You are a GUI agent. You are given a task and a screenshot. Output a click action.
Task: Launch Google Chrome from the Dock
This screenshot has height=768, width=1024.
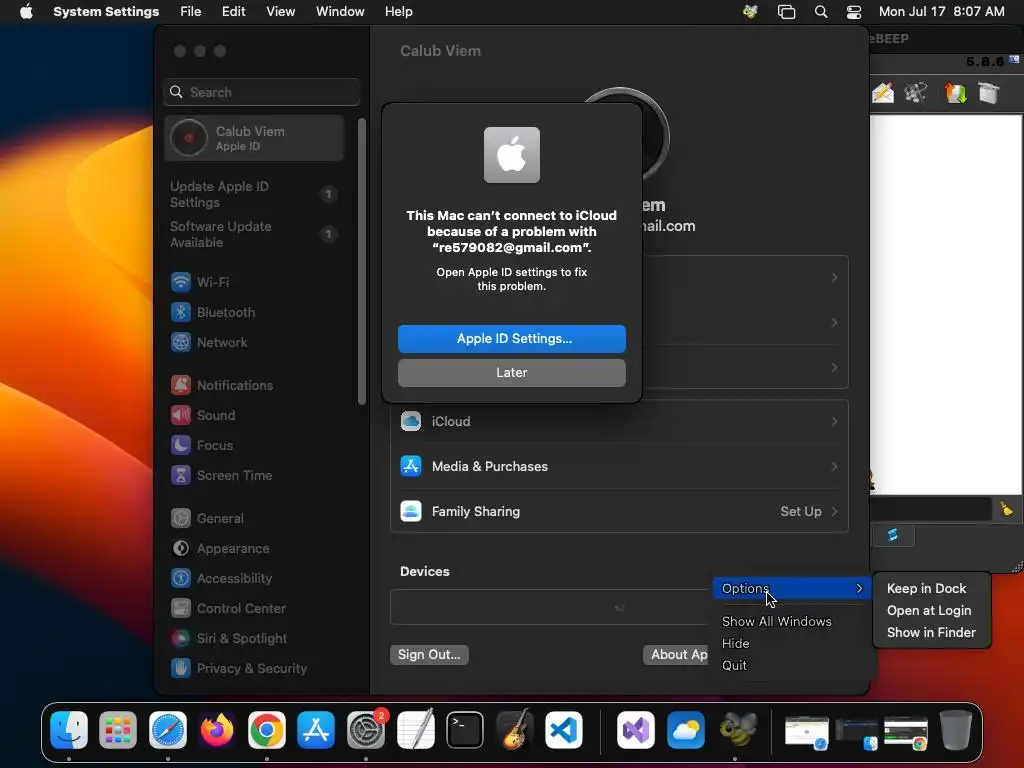pos(266,729)
